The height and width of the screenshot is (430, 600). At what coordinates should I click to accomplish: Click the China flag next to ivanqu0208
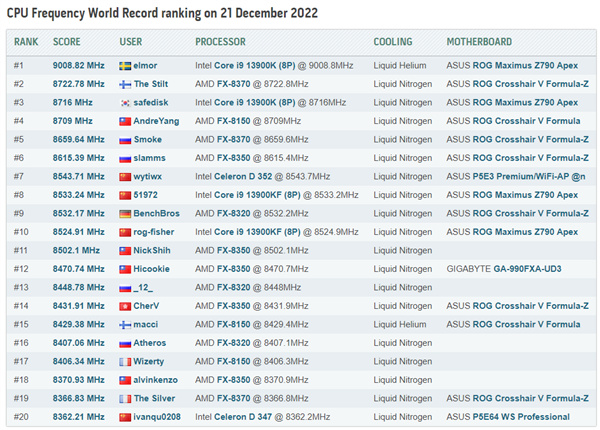125,417
